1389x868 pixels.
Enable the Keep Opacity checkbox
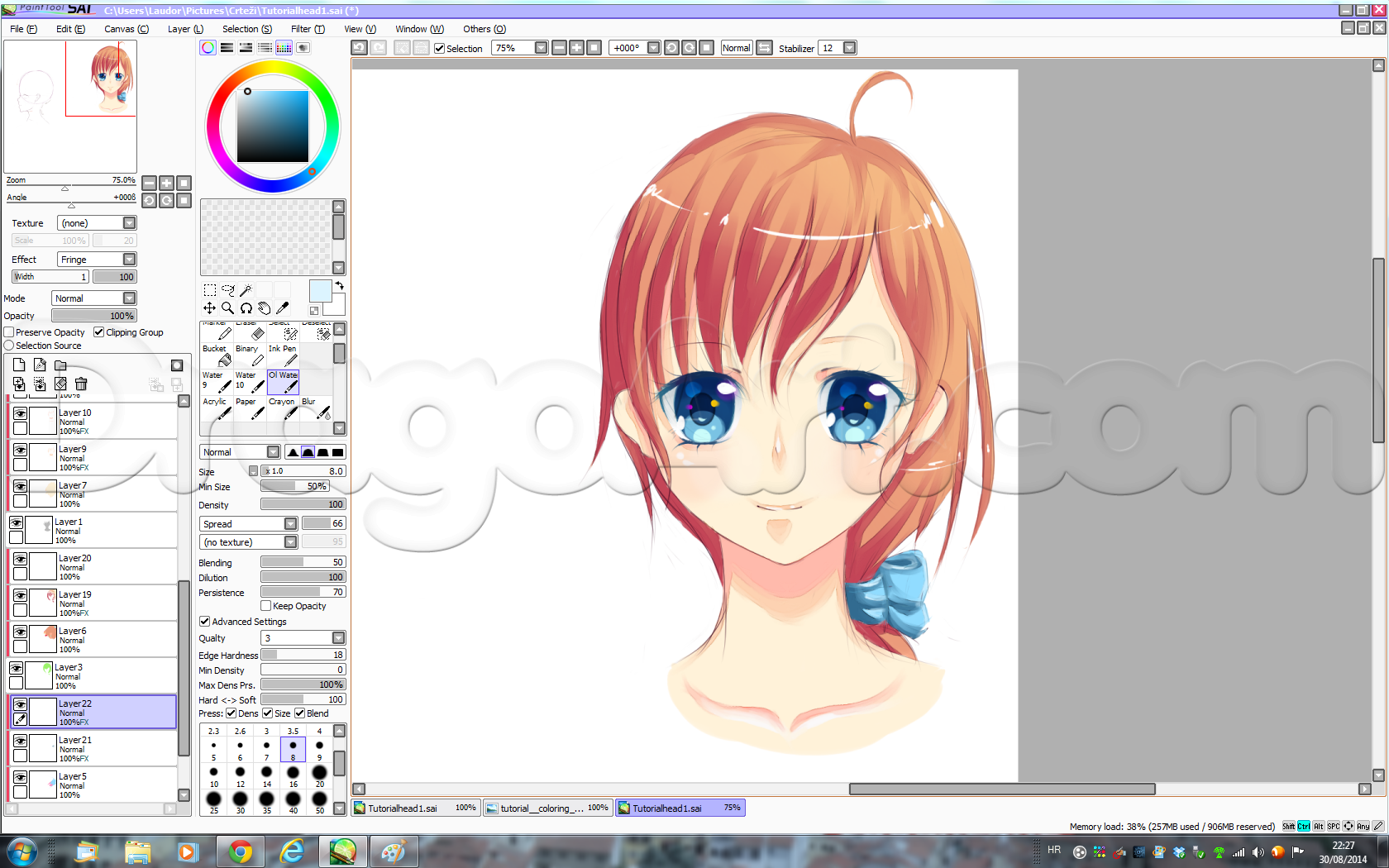(265, 606)
